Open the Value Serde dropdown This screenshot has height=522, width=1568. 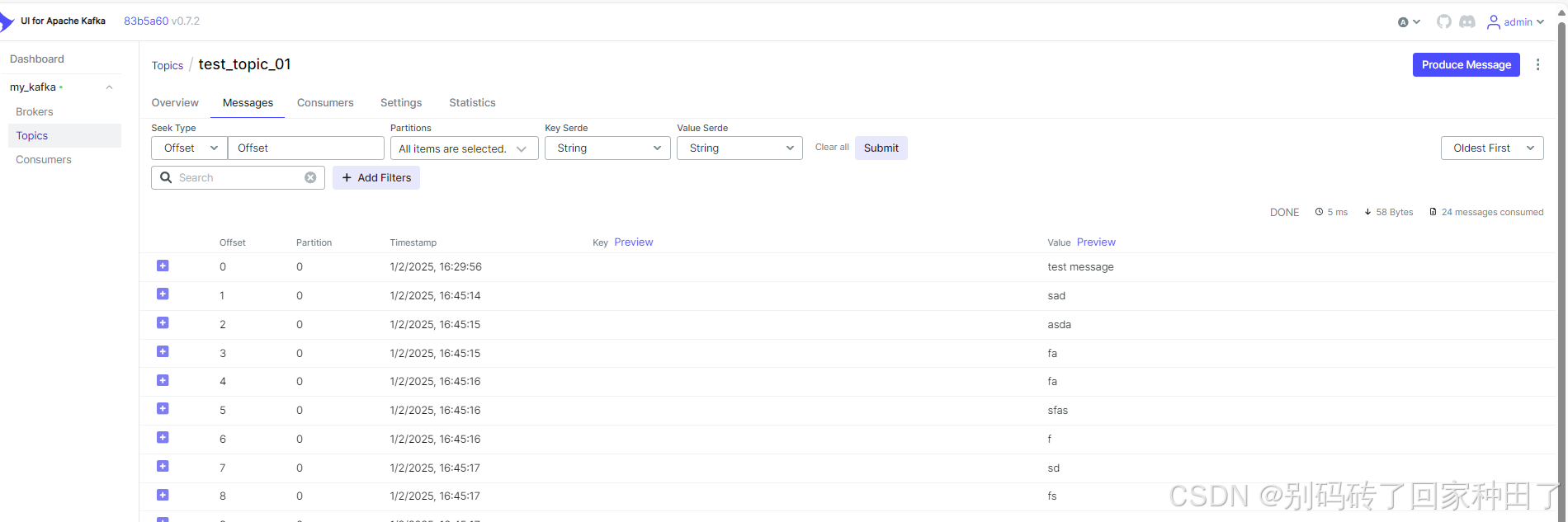point(739,148)
